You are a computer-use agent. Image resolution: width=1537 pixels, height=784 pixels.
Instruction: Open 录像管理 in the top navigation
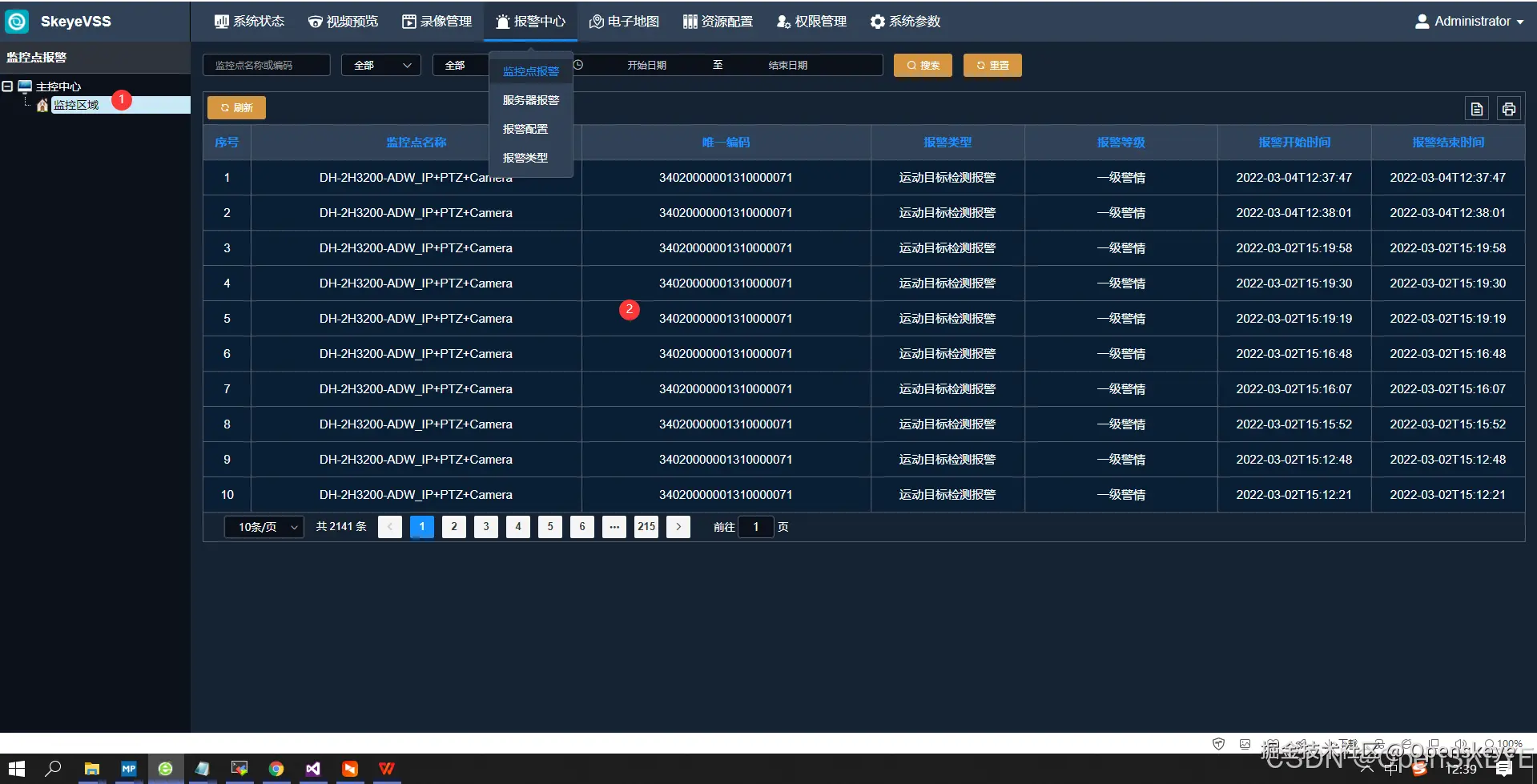437,22
